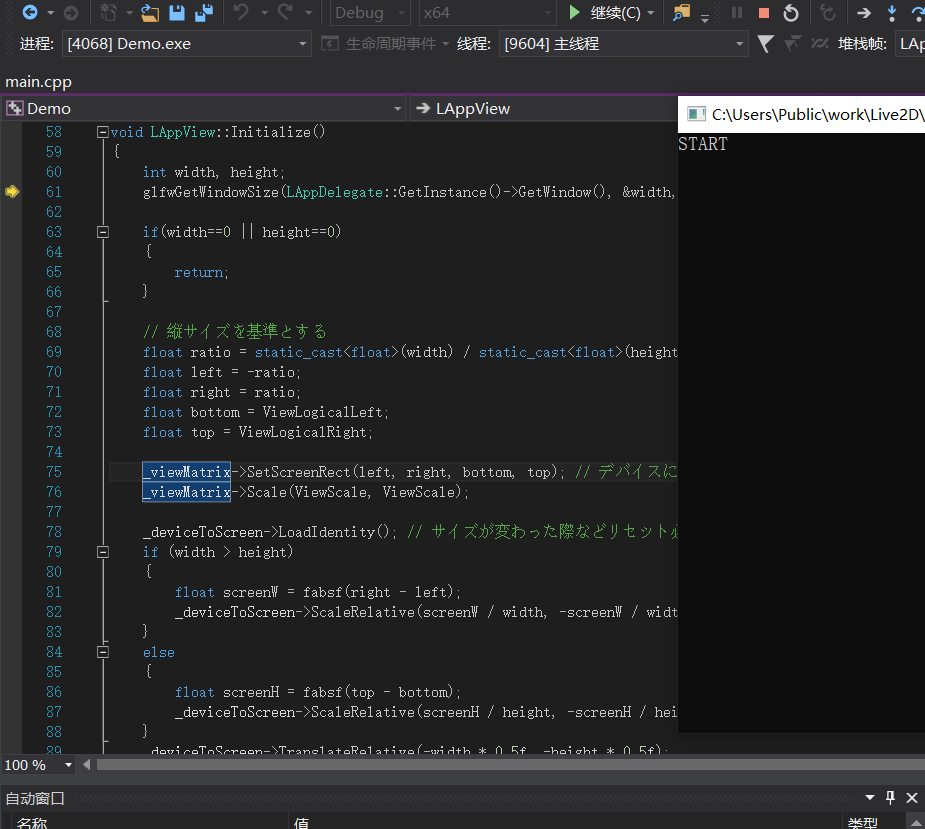This screenshot has height=829, width=925.
Task: Click the Open File folder icon
Action: click(x=150, y=13)
